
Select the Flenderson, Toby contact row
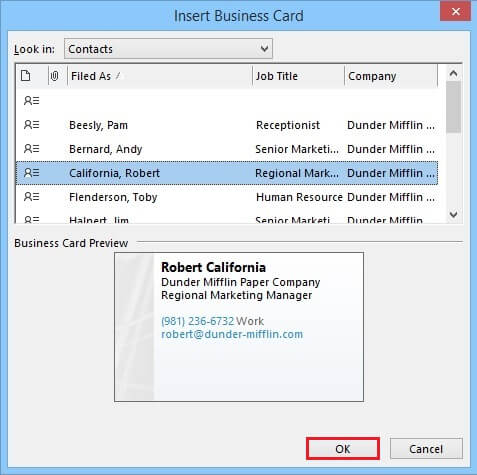tap(227, 197)
